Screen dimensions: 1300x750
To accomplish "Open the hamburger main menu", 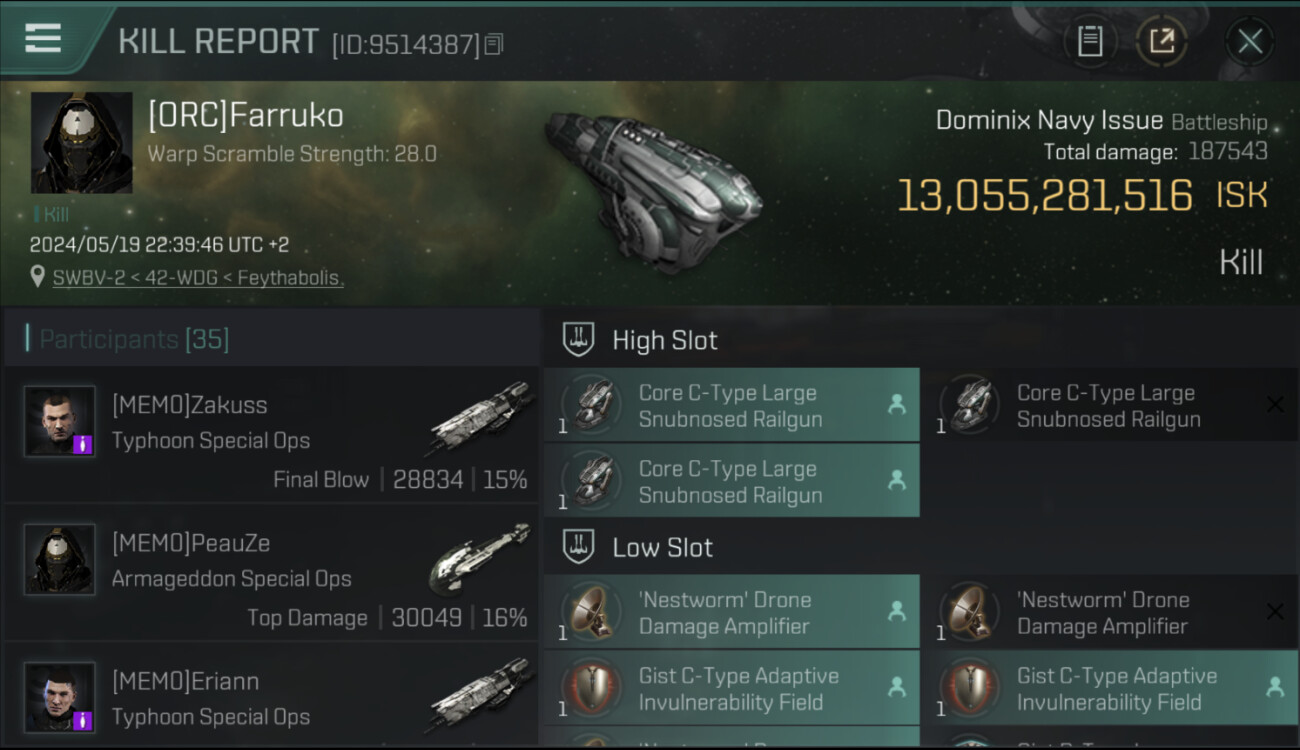I will point(43,38).
